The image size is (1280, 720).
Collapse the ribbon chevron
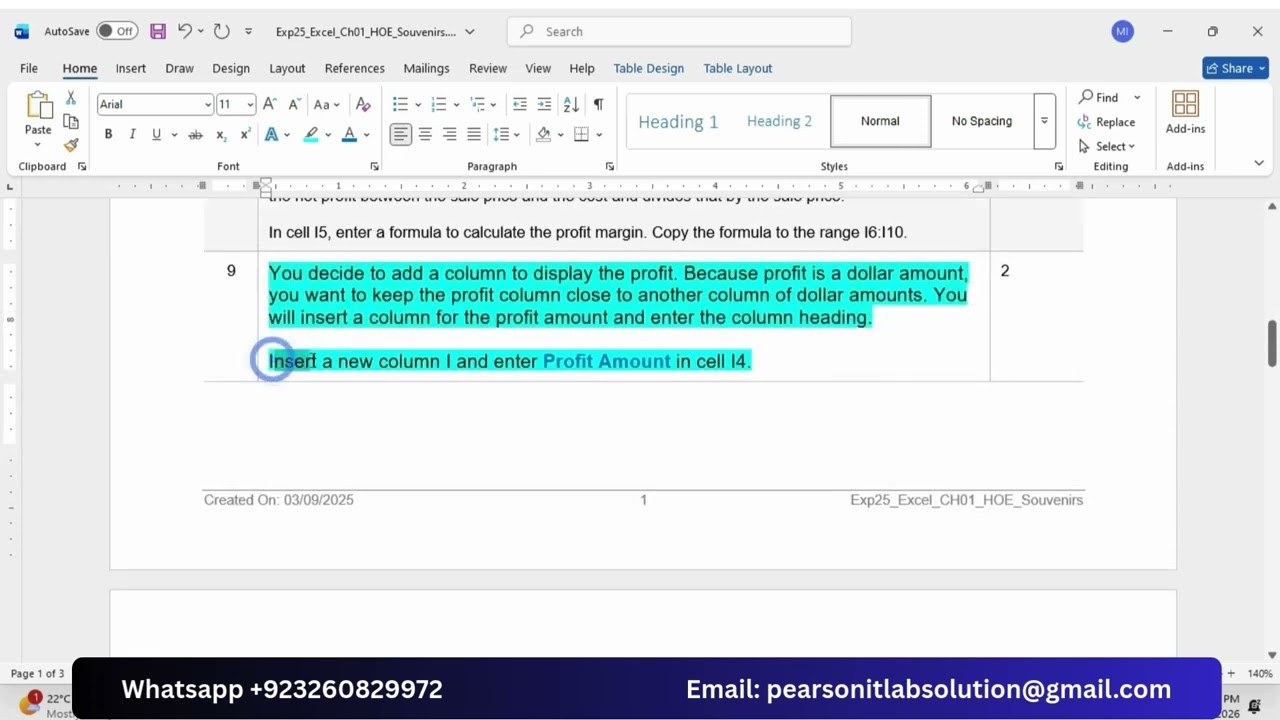tap(1259, 163)
